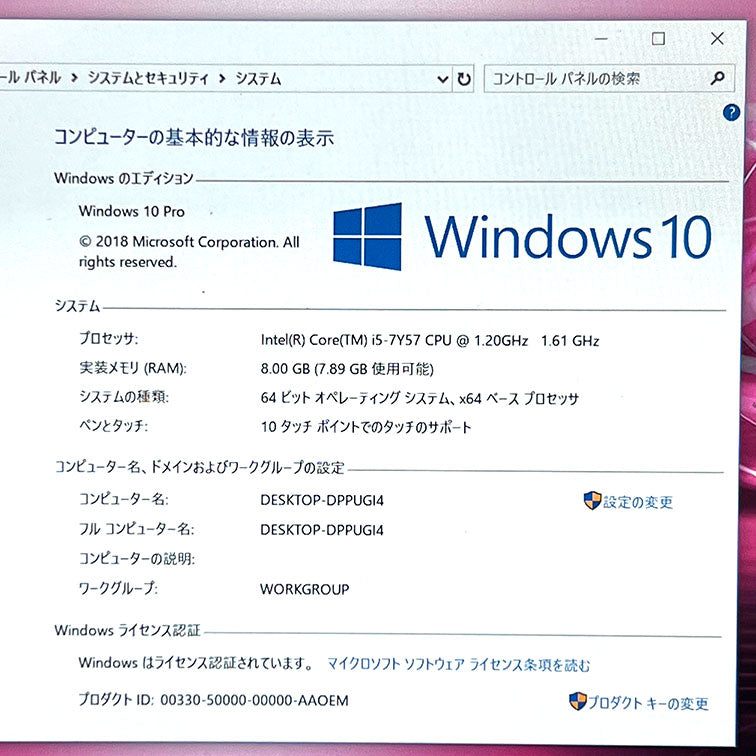Click the プロダクト ID value text
The height and width of the screenshot is (756, 756).
[x=254, y=700]
